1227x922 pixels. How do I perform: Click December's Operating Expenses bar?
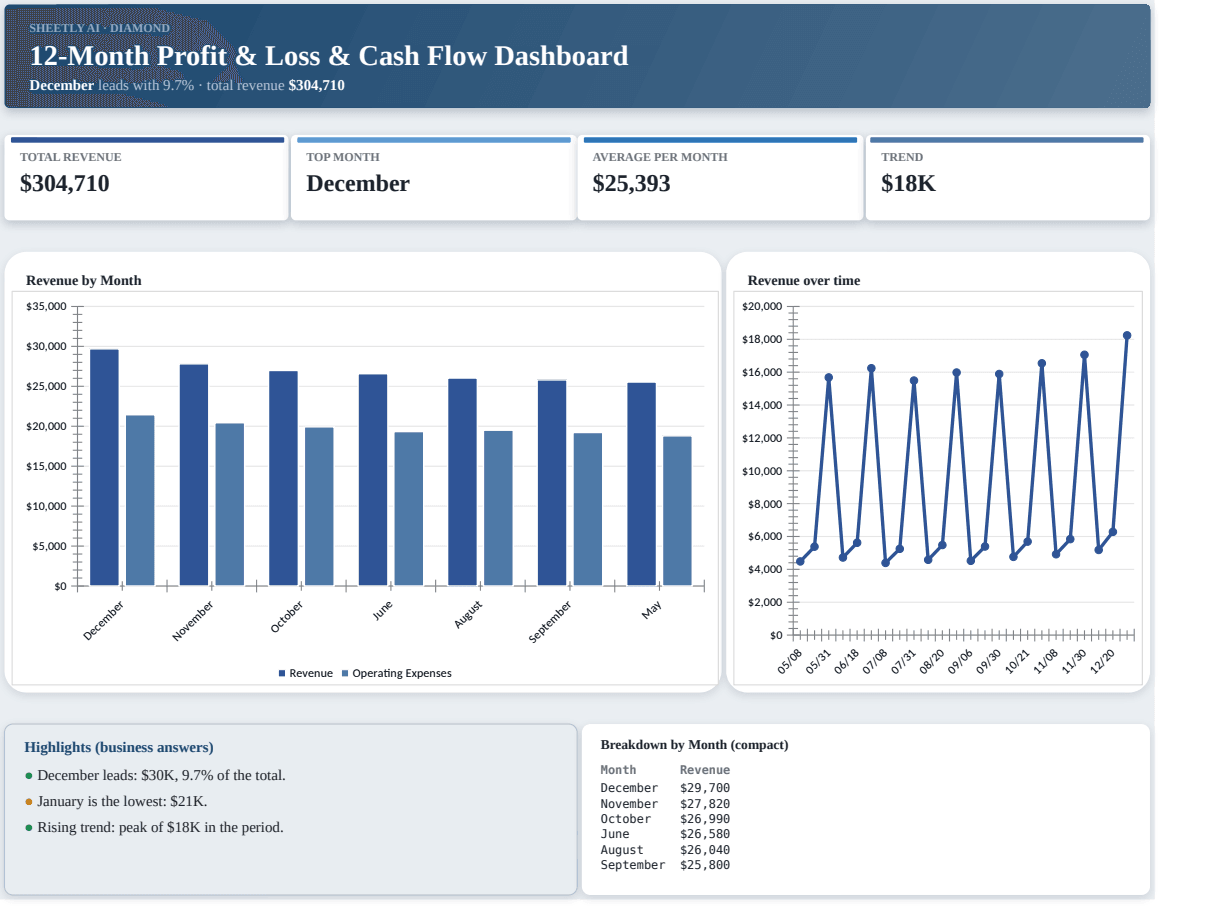(140, 500)
